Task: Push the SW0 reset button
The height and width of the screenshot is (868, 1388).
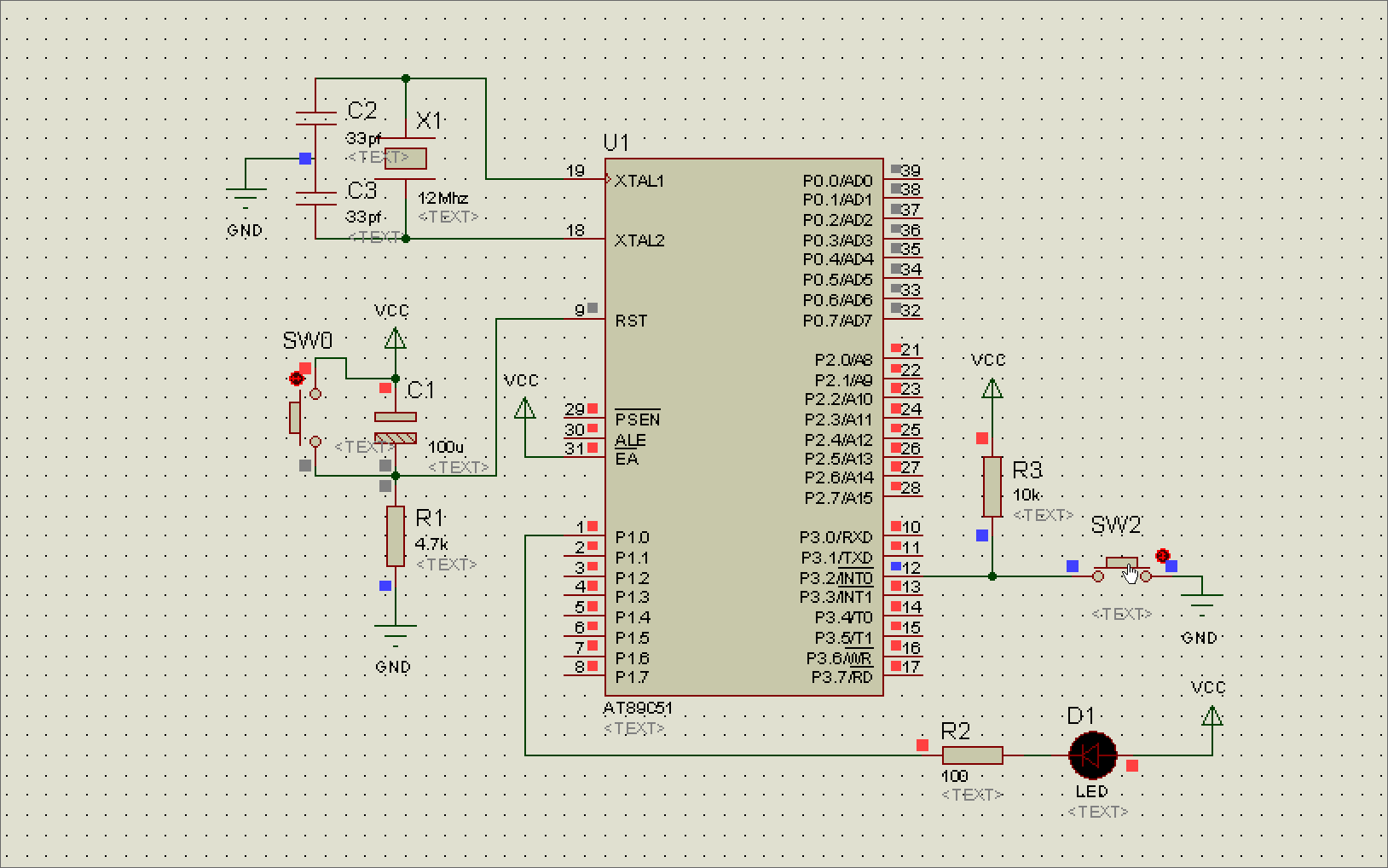Action: pyautogui.click(x=295, y=417)
